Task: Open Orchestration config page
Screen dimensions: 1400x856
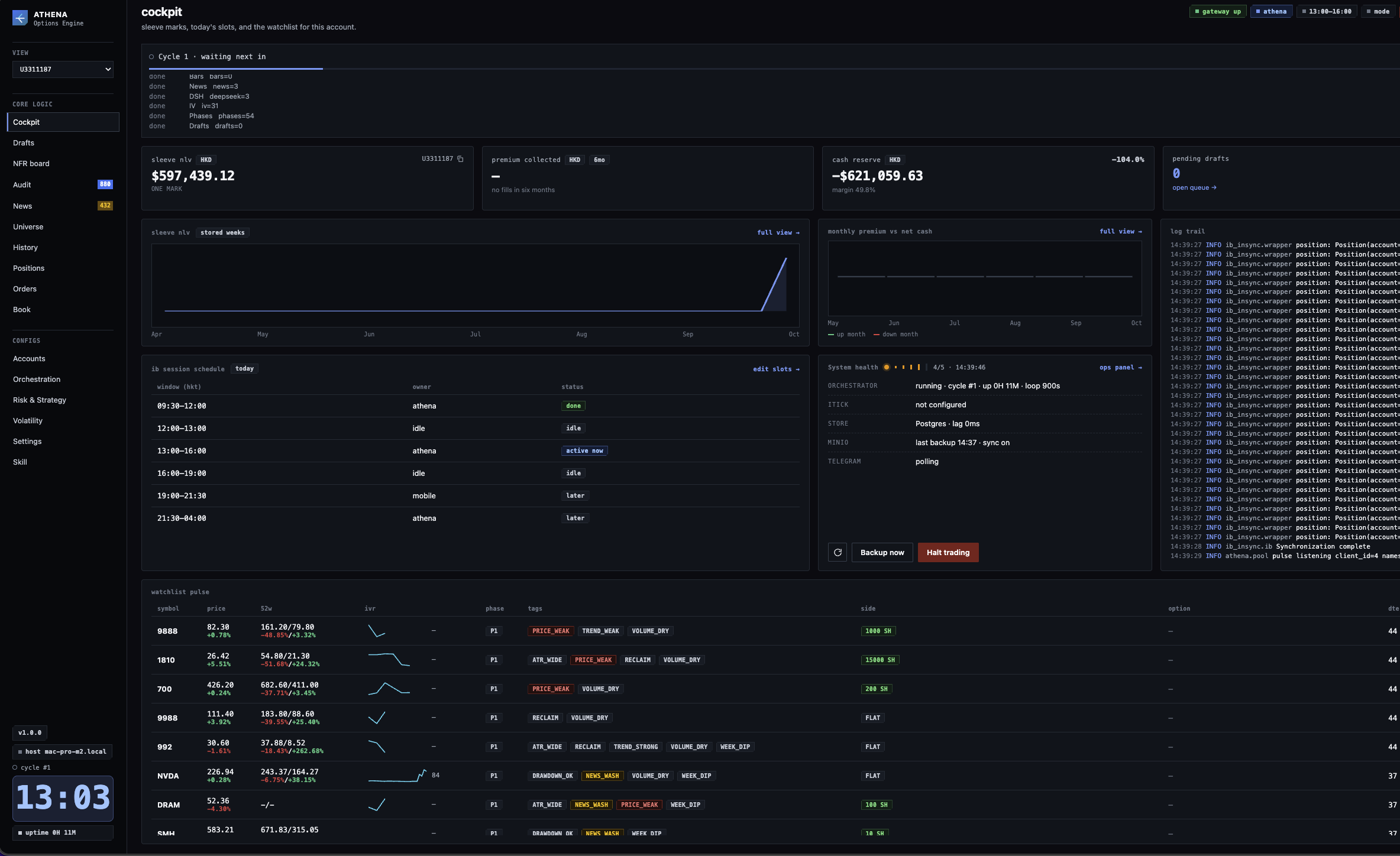Action: pyautogui.click(x=37, y=380)
